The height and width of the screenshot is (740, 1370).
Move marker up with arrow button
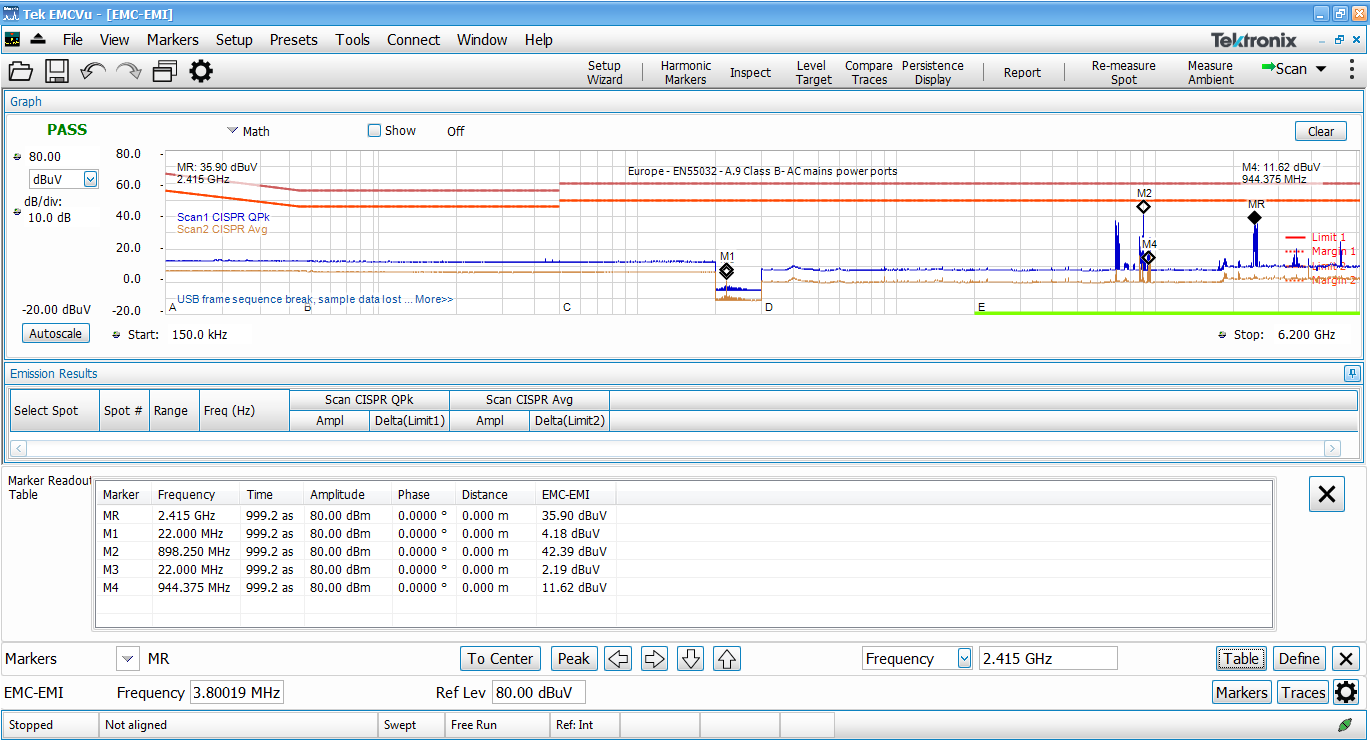(727, 659)
